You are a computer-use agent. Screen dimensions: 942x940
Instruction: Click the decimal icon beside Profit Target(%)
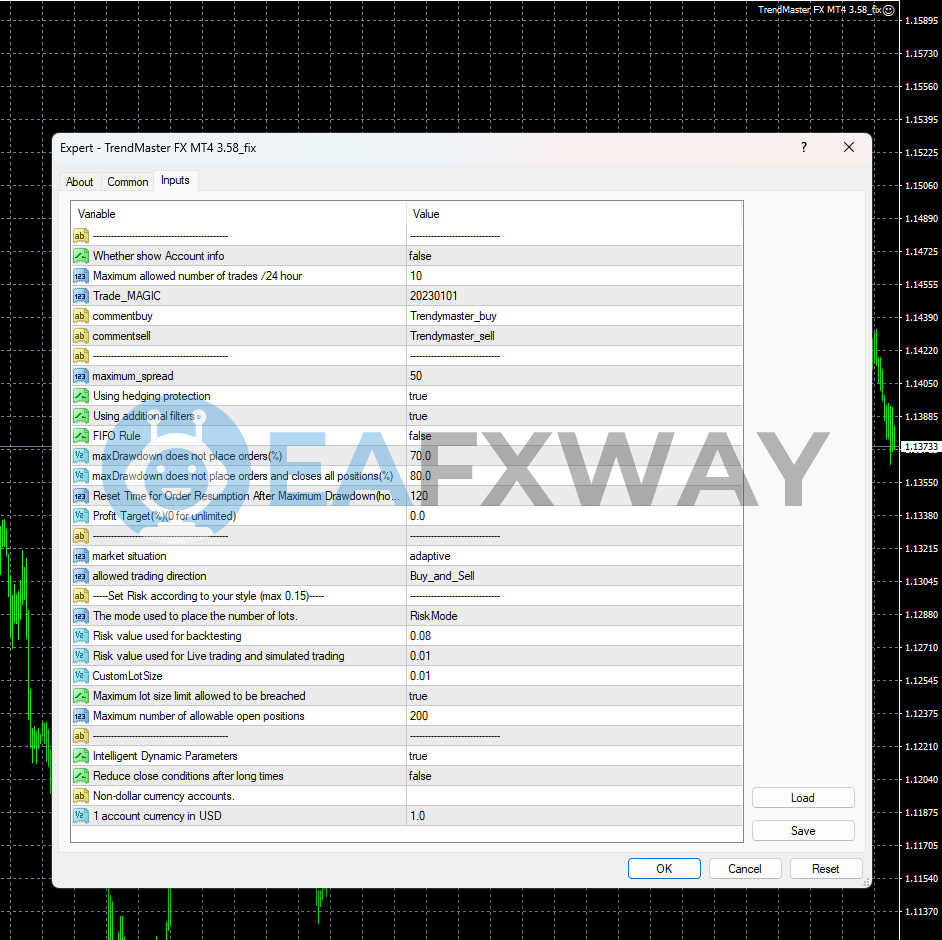(x=81, y=516)
